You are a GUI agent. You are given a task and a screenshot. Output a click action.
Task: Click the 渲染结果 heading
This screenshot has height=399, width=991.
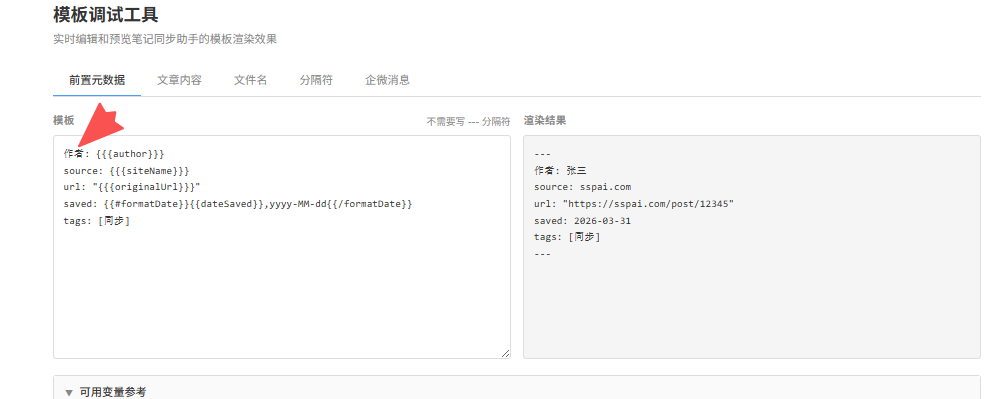pos(545,120)
